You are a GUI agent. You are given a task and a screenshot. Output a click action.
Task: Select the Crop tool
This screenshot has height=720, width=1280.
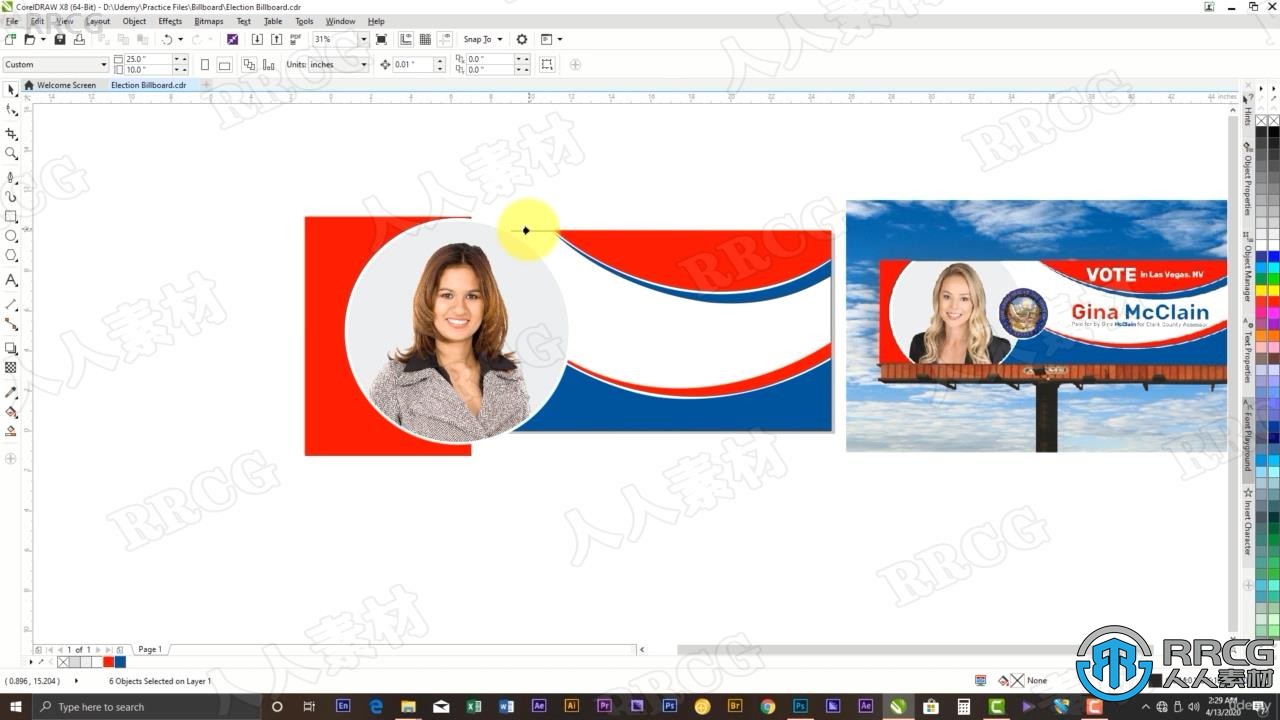tap(11, 133)
